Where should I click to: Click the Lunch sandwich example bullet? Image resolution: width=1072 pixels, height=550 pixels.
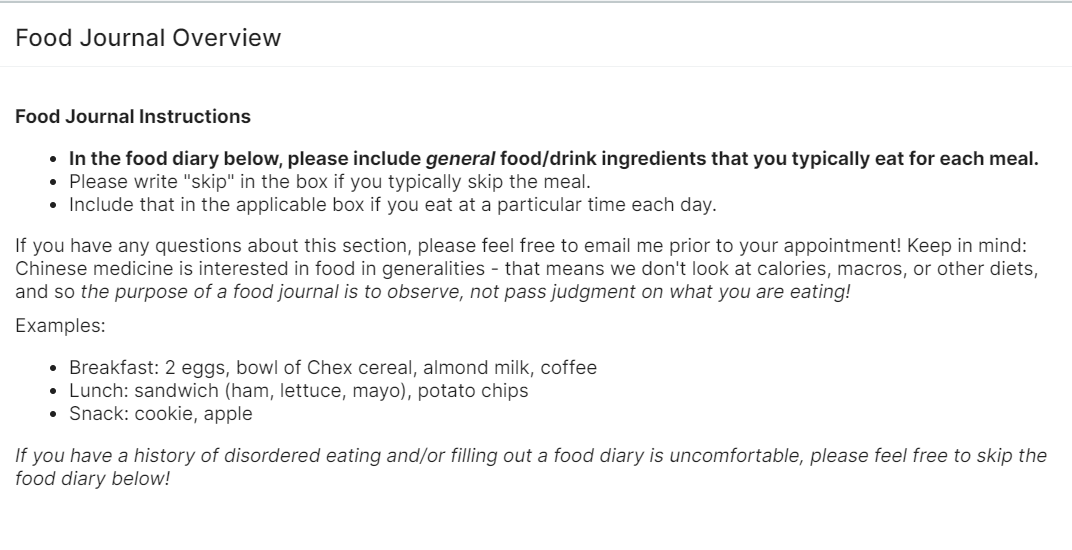coord(299,391)
